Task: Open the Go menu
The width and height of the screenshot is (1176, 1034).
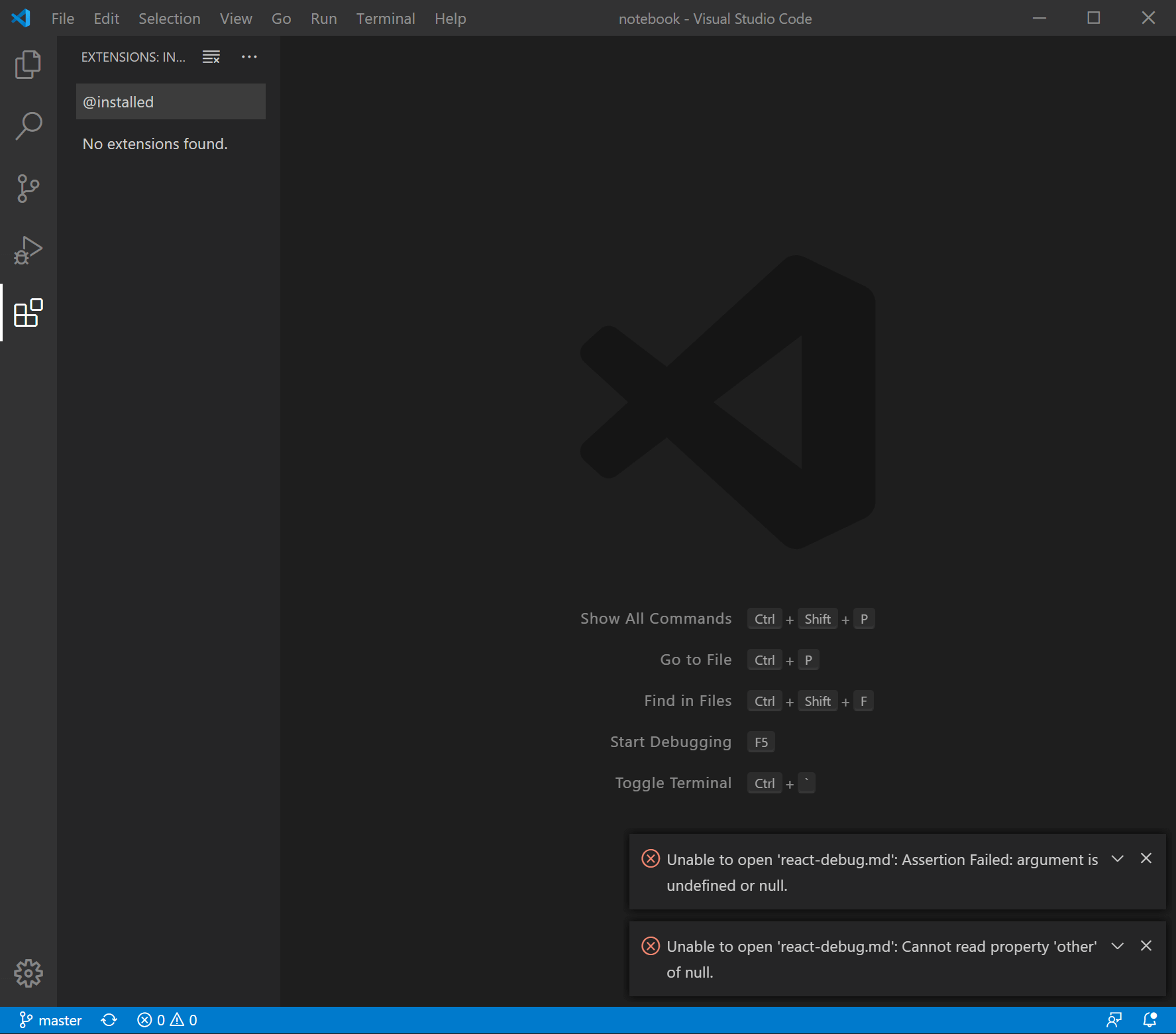Action: pos(282,19)
